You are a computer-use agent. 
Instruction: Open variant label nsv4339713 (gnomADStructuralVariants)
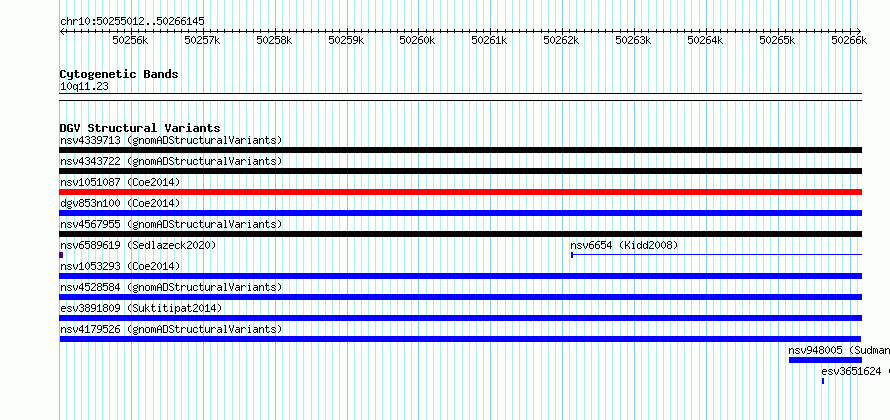pos(171,140)
